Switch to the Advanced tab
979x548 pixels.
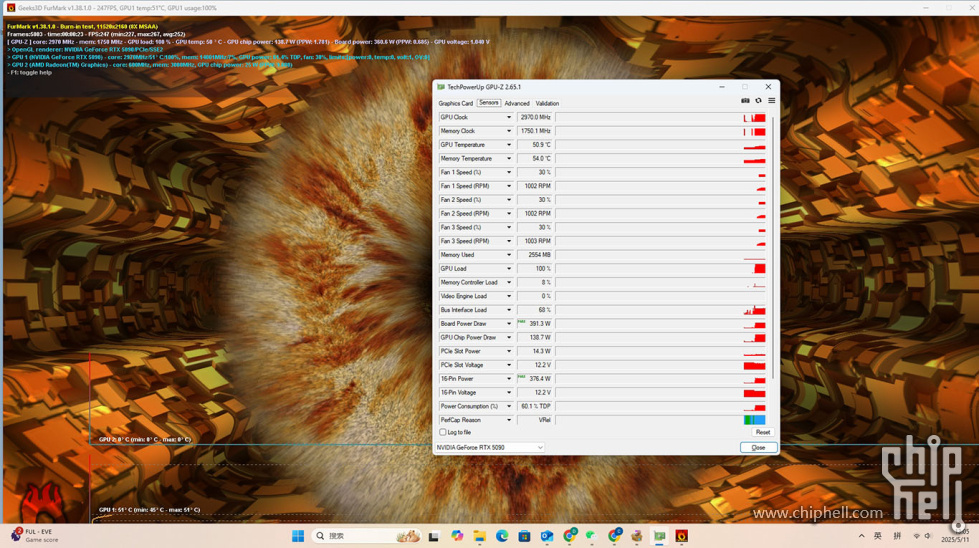pos(517,104)
